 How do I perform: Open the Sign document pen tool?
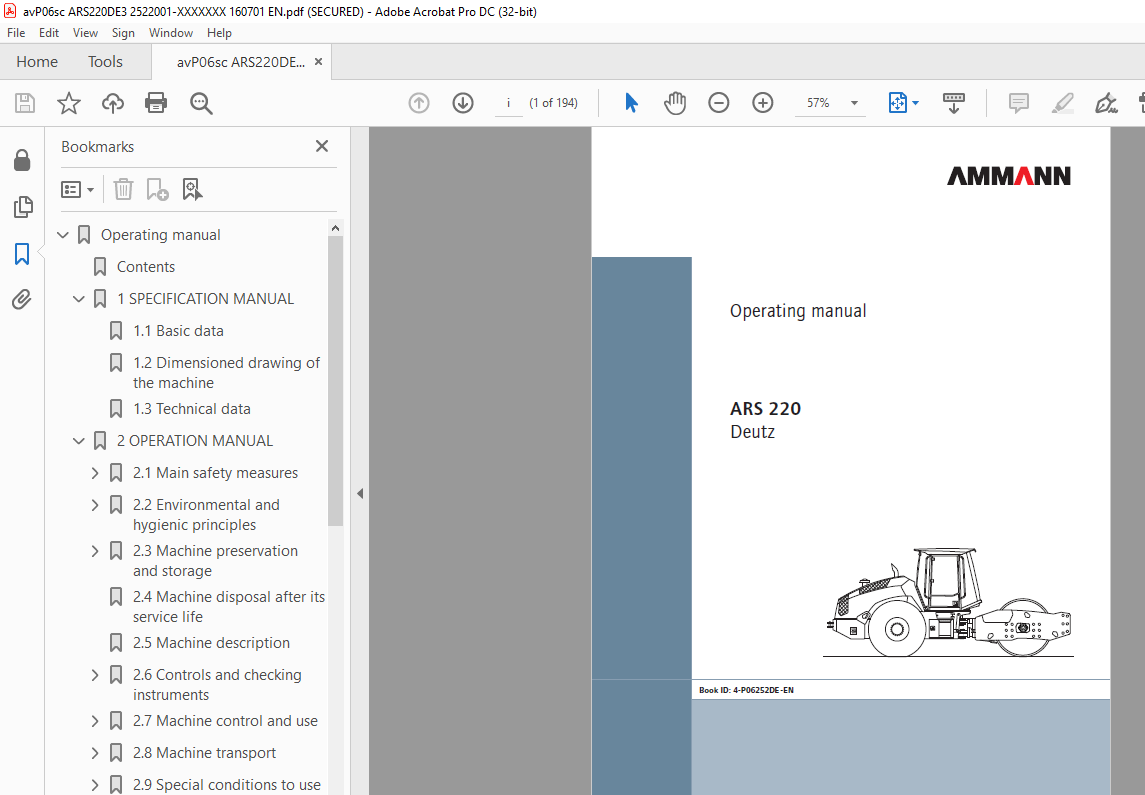(x=1106, y=103)
